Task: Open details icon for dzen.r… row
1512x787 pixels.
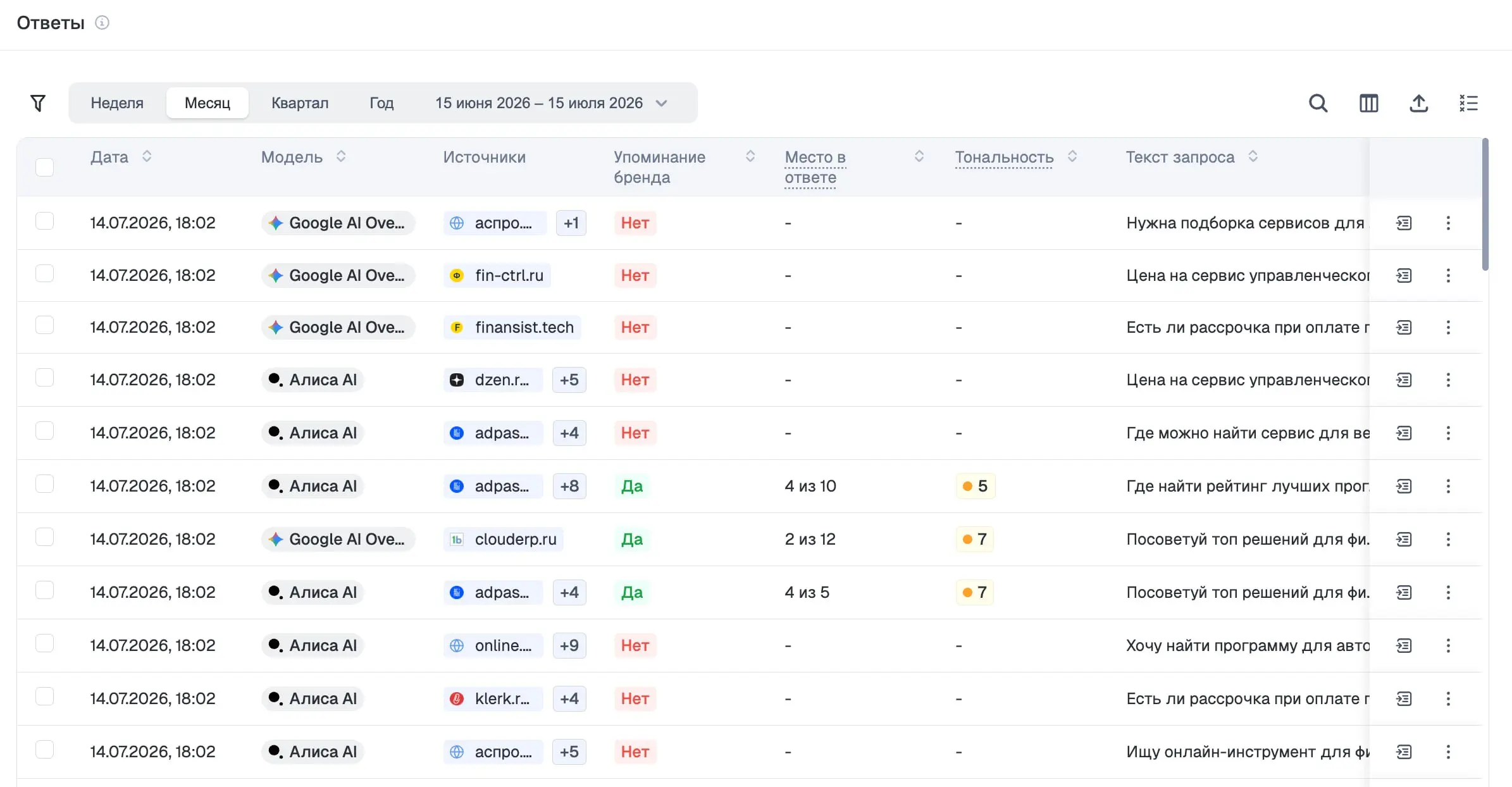Action: pos(1404,380)
